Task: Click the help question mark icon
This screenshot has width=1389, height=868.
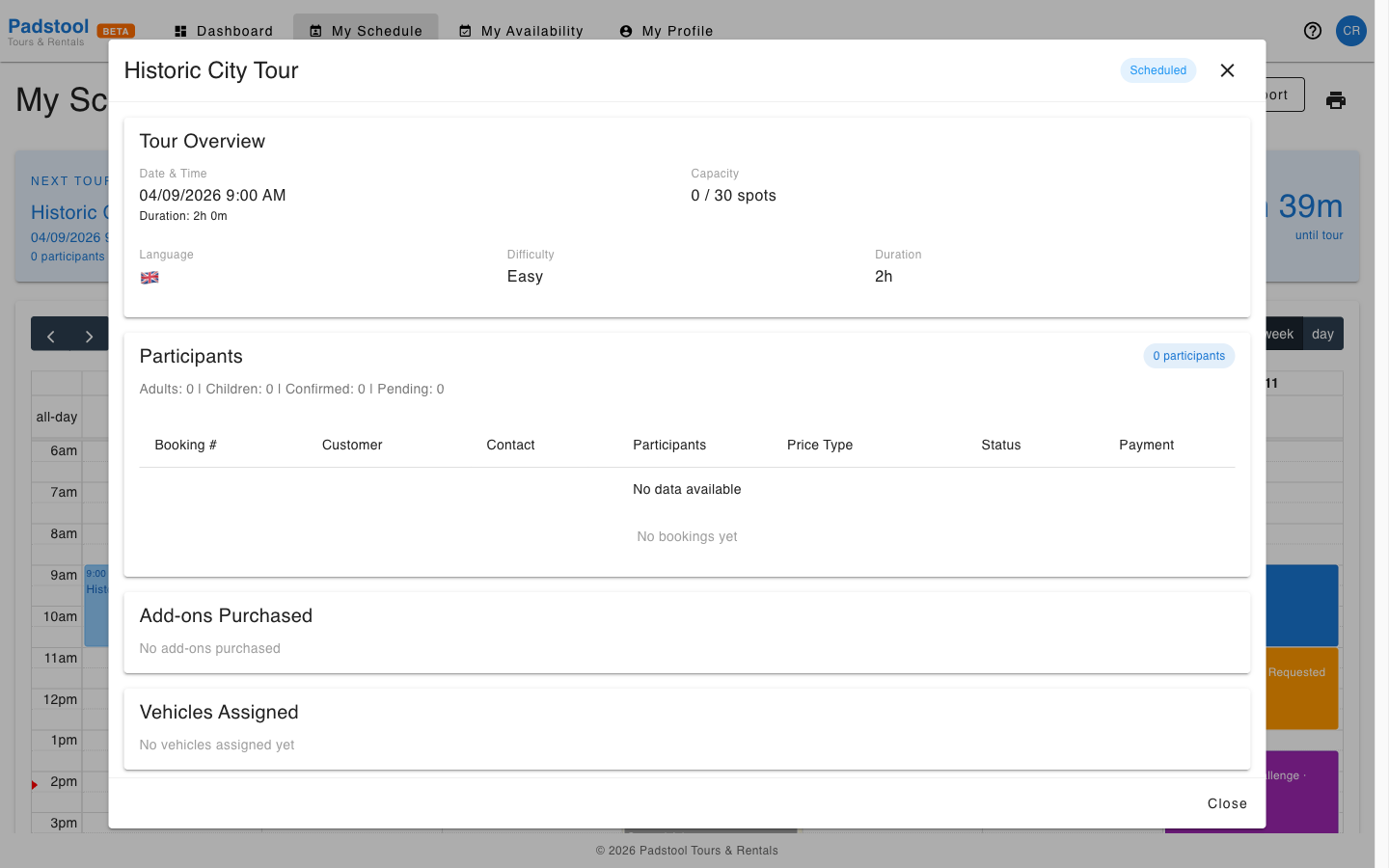Action: (x=1312, y=31)
